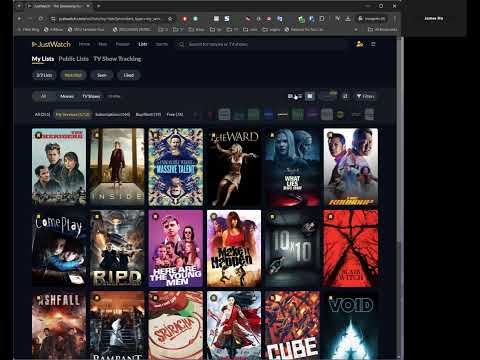Screen dimensions: 480x360
Task: Open the profile account icon
Action: (359, 44)
